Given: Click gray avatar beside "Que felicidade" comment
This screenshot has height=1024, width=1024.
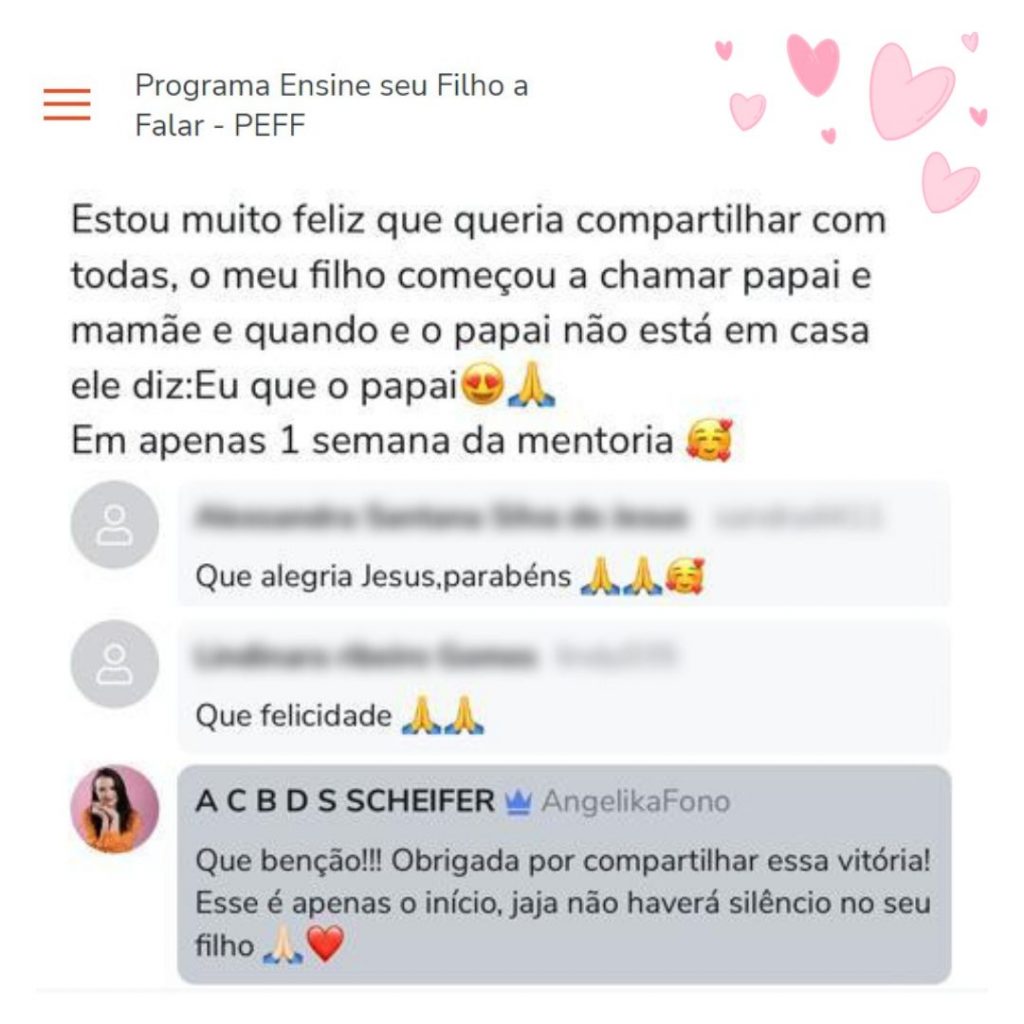Looking at the screenshot, I should click(115, 664).
